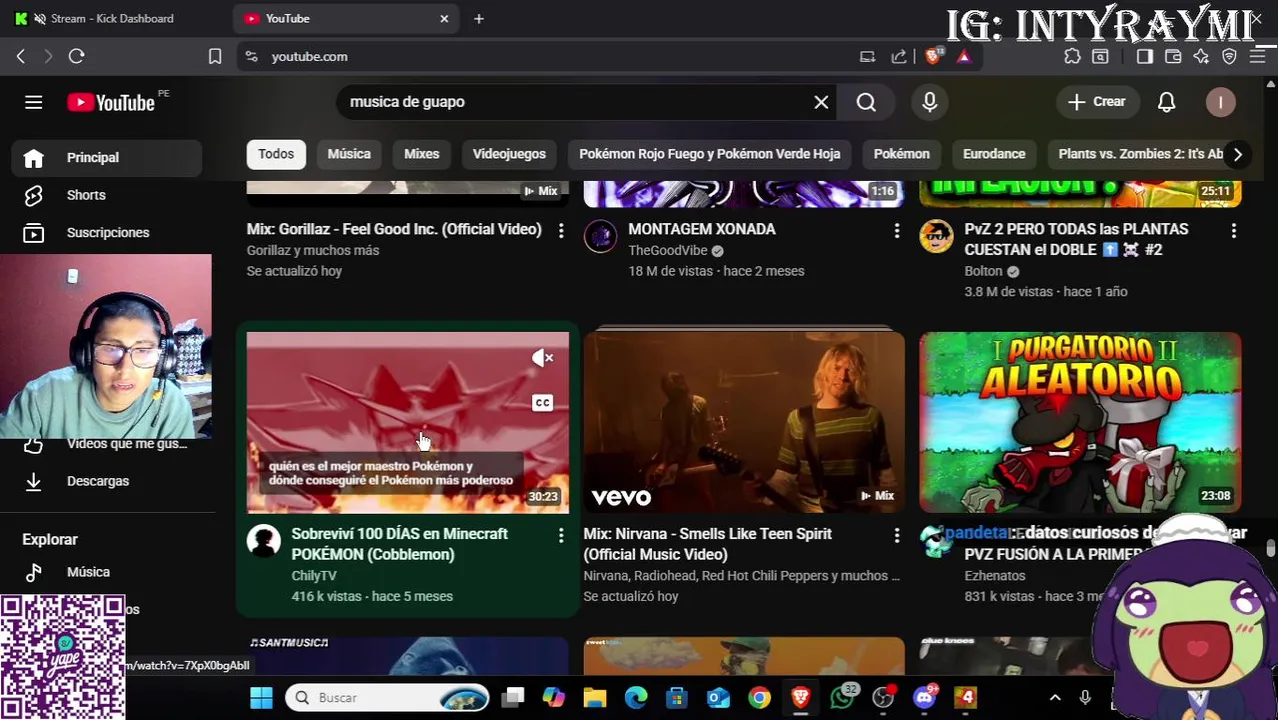Open the Brave VPN shield icon
Image resolution: width=1278 pixels, height=720 pixels.
tap(1229, 57)
